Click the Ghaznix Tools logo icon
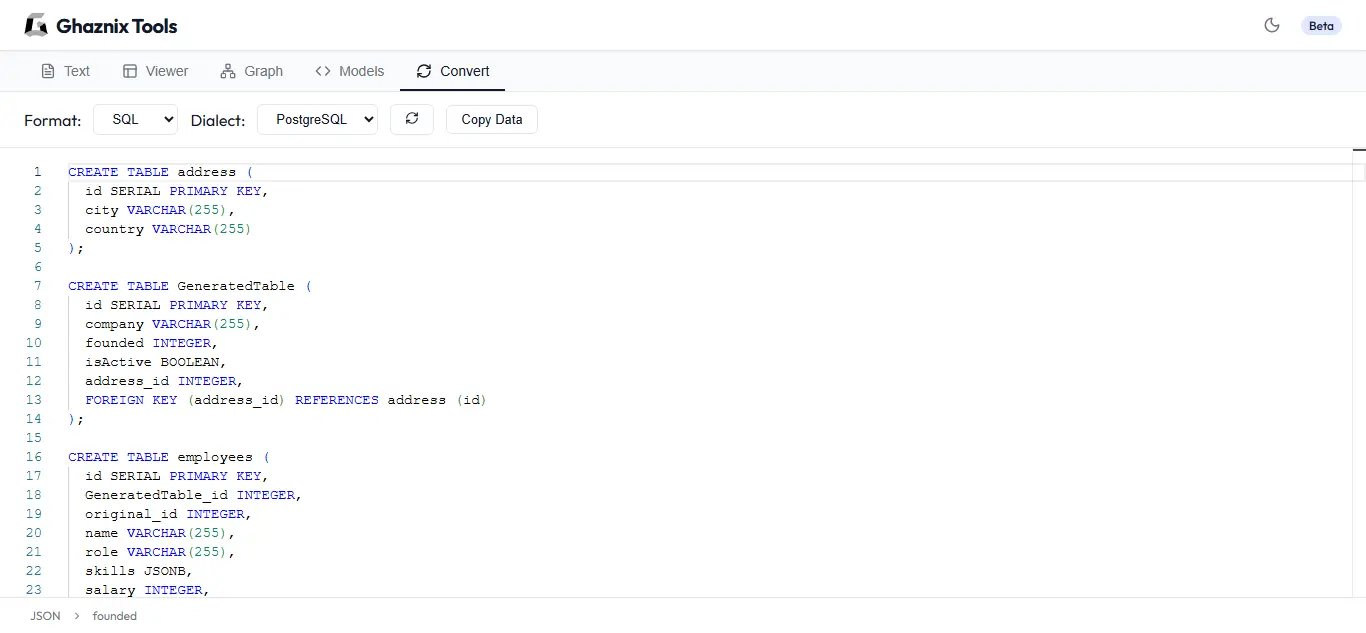Image resolution: width=1366 pixels, height=633 pixels. (x=35, y=24)
